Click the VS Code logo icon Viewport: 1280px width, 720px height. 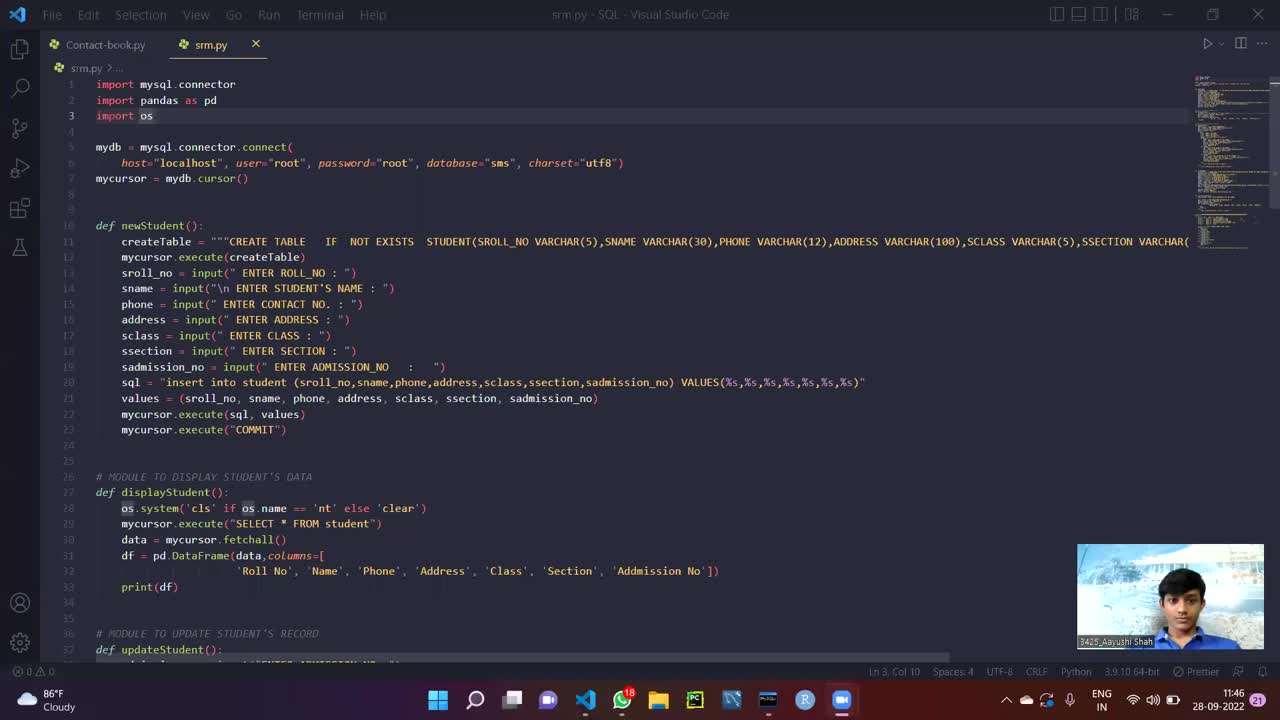(18, 15)
